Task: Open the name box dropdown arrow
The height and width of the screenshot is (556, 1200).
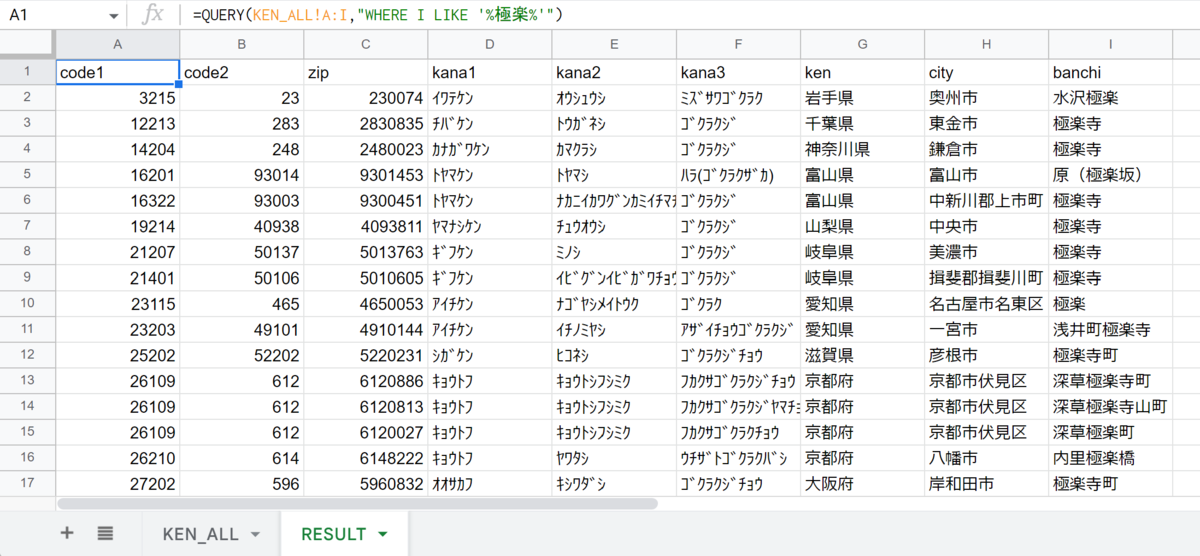Action: [x=113, y=17]
